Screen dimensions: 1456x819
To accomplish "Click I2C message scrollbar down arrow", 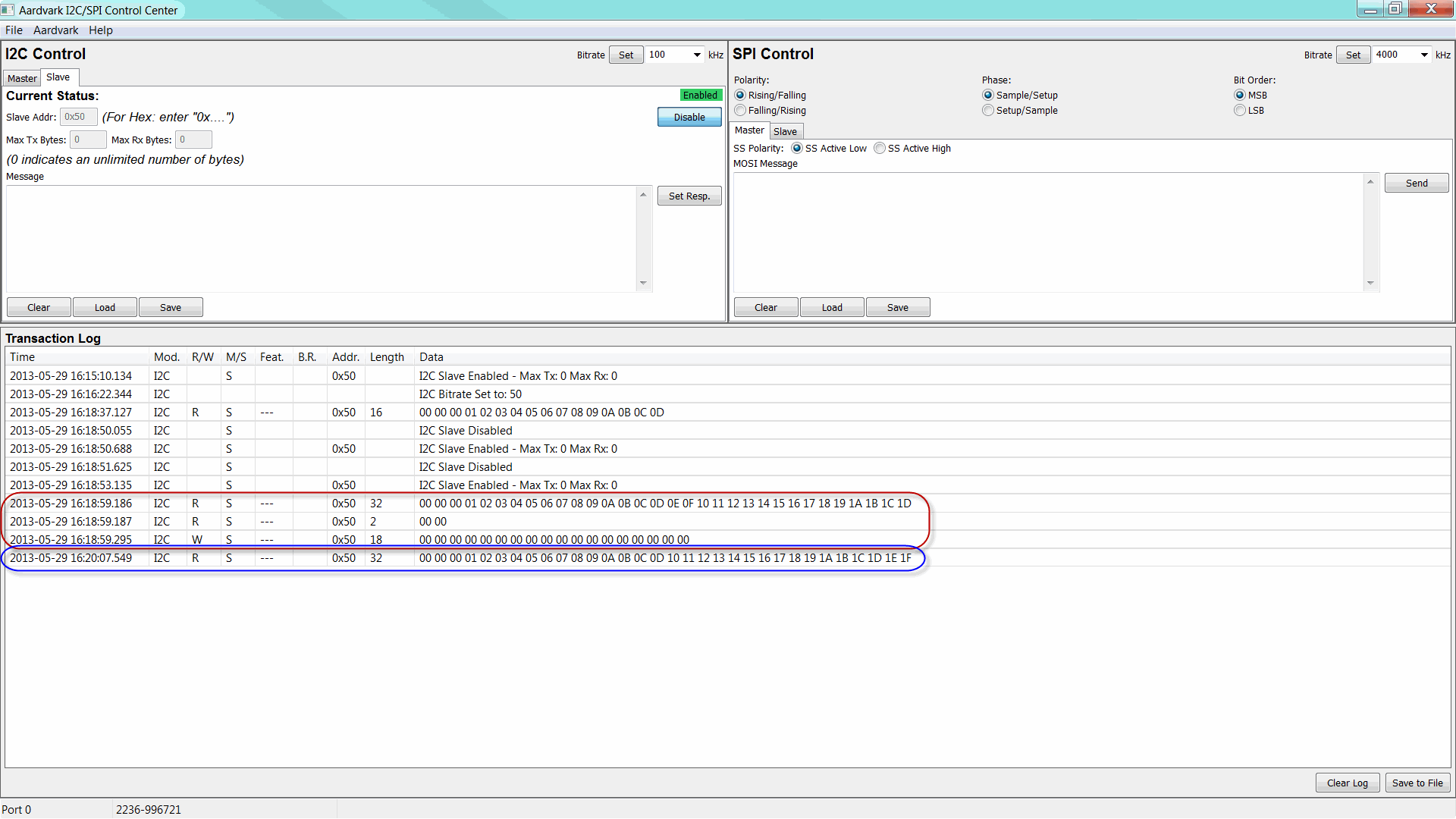I will pyautogui.click(x=643, y=283).
